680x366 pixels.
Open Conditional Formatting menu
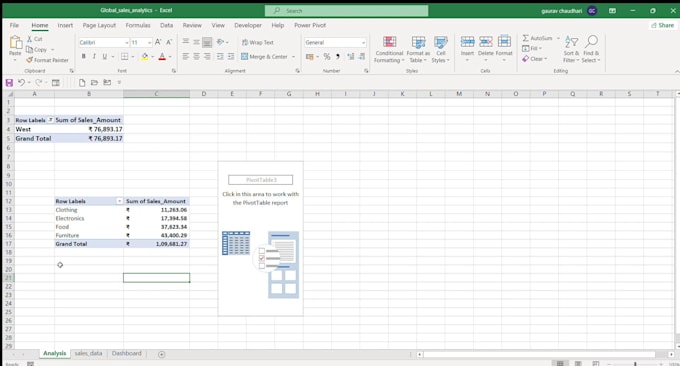pos(389,49)
